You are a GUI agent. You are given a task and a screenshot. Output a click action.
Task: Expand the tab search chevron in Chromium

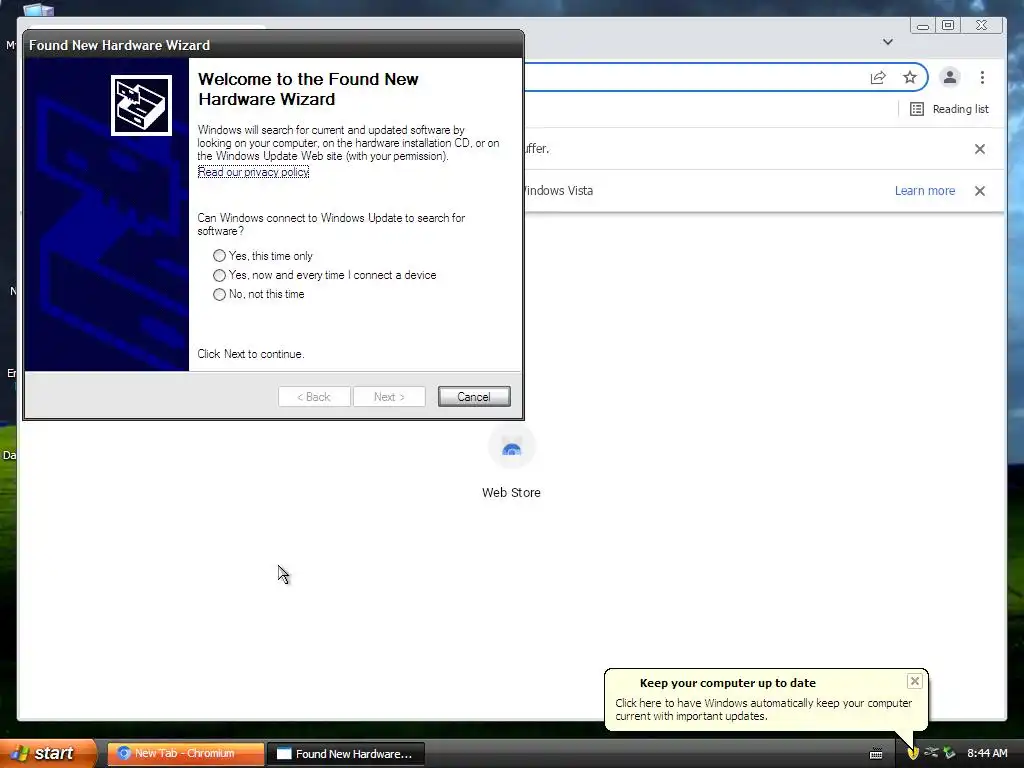[888, 42]
